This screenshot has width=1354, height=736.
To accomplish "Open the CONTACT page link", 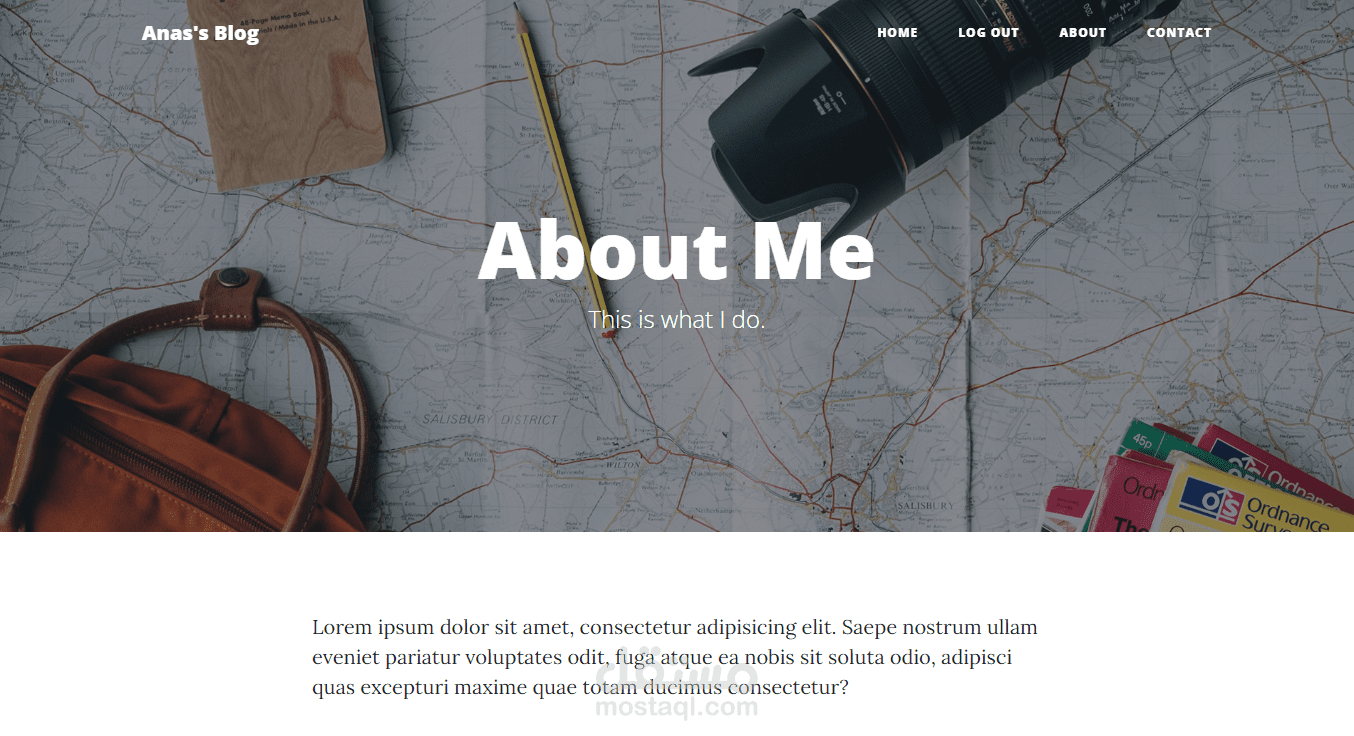I will click(x=1179, y=33).
